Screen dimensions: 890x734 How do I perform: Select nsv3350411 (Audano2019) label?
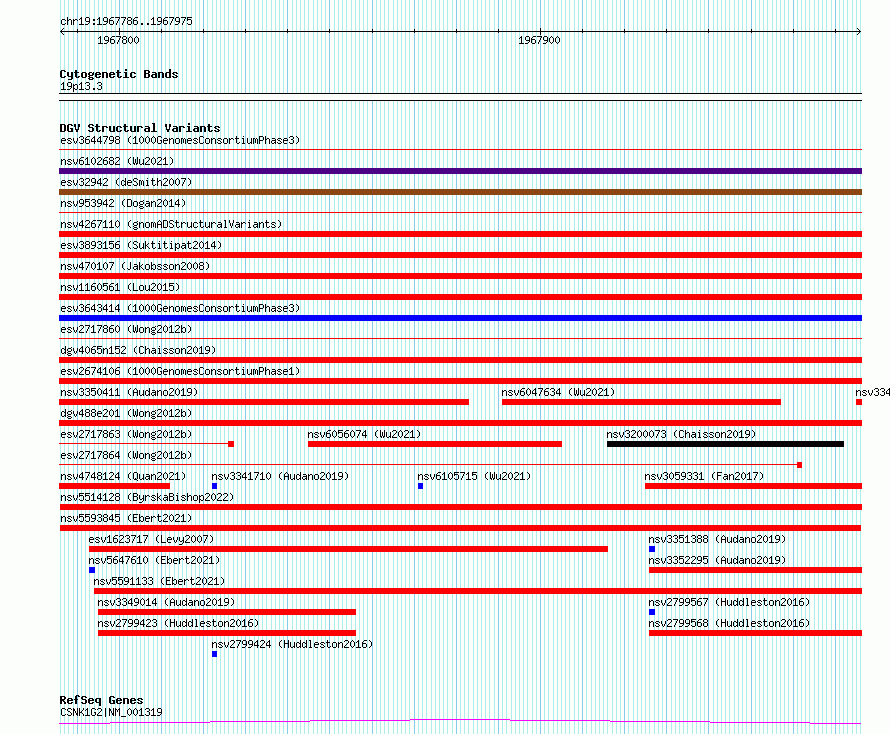click(129, 392)
